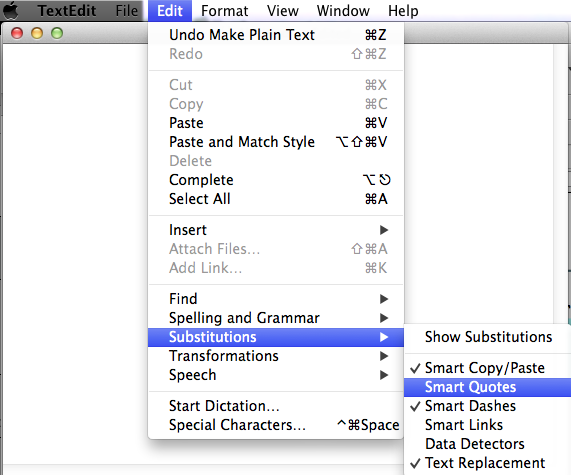Open Special Characters... panel

click(276, 425)
